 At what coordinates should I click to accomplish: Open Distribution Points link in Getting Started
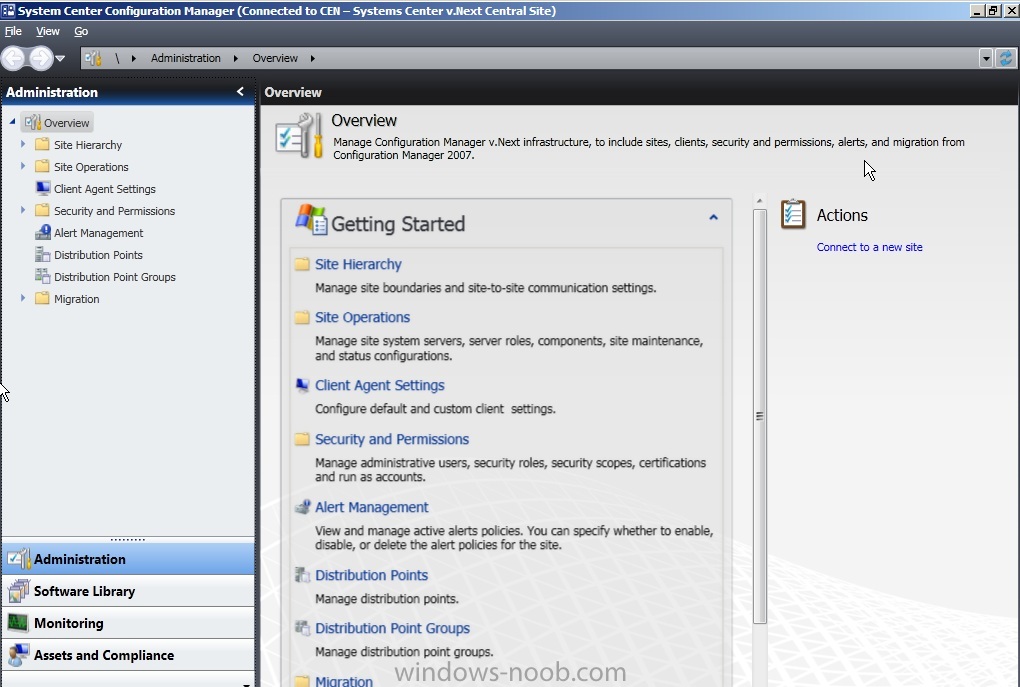(x=371, y=575)
